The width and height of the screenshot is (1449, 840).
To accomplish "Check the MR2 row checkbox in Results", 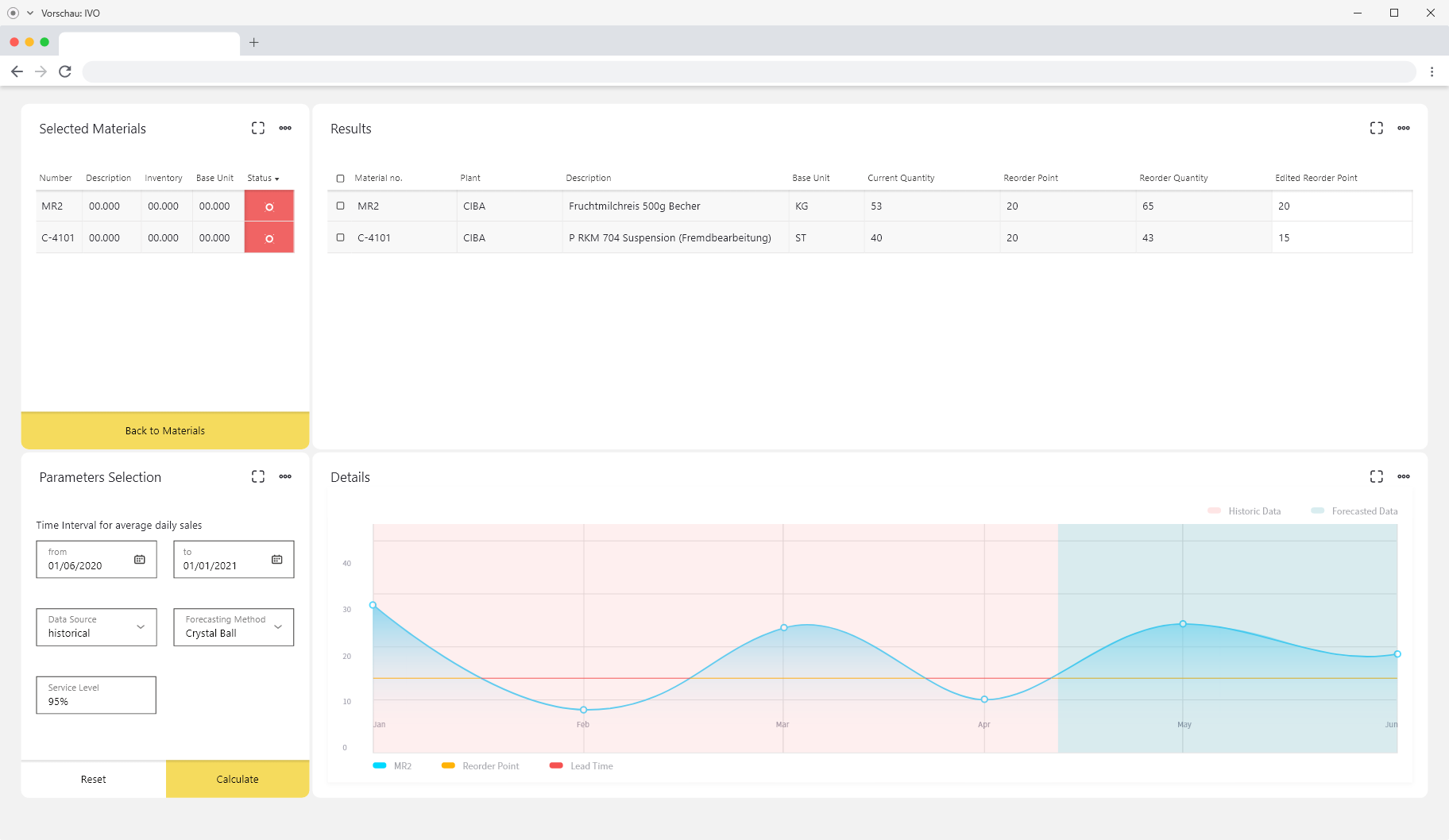I will tap(341, 206).
